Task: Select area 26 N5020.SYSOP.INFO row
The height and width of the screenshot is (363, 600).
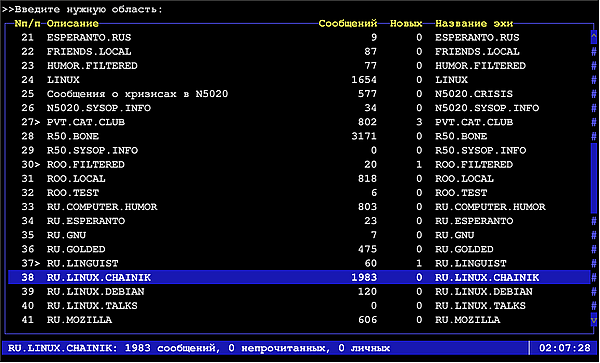Action: [x=299, y=108]
